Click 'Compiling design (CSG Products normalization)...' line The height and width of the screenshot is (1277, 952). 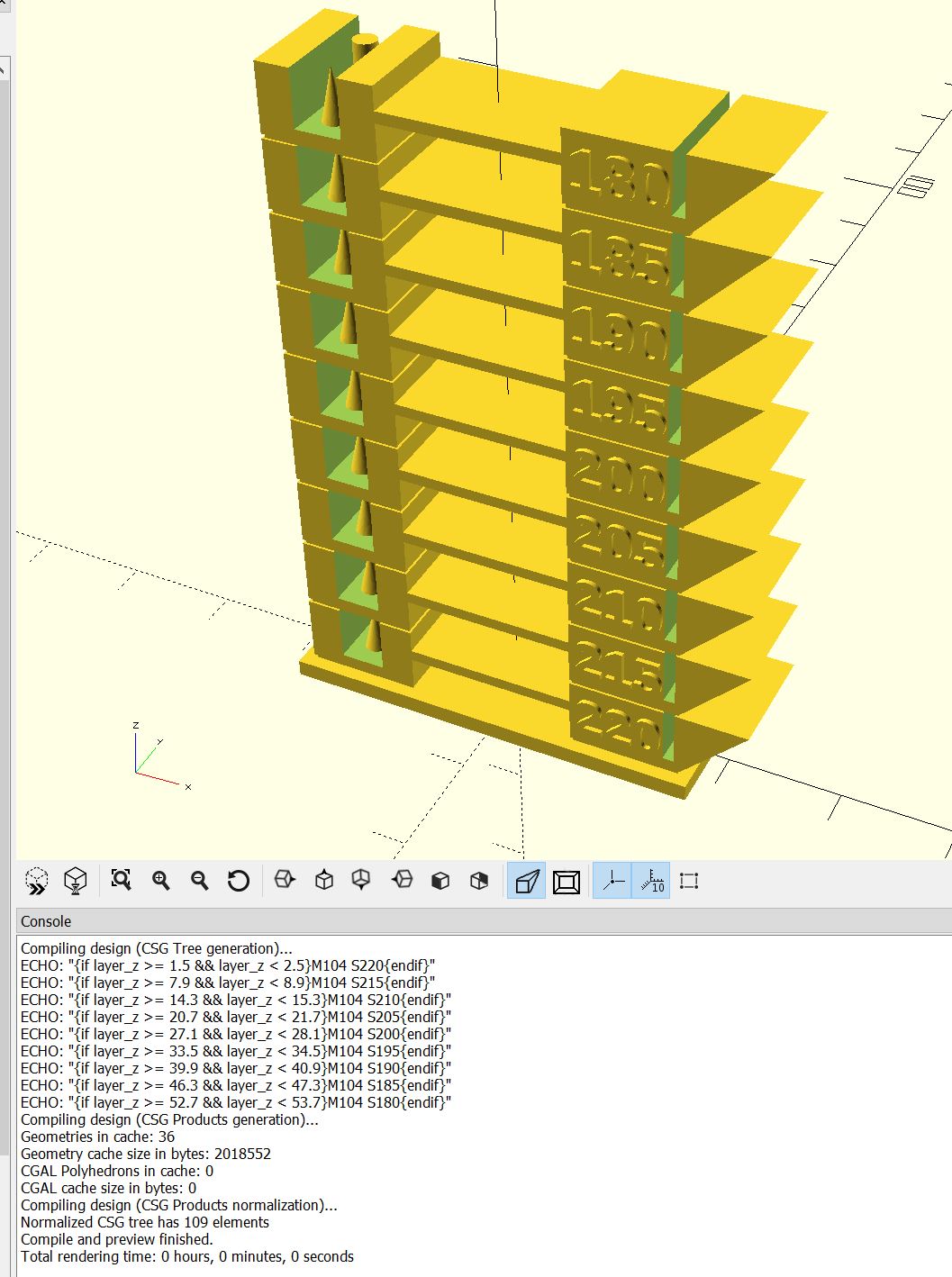coord(179,1205)
